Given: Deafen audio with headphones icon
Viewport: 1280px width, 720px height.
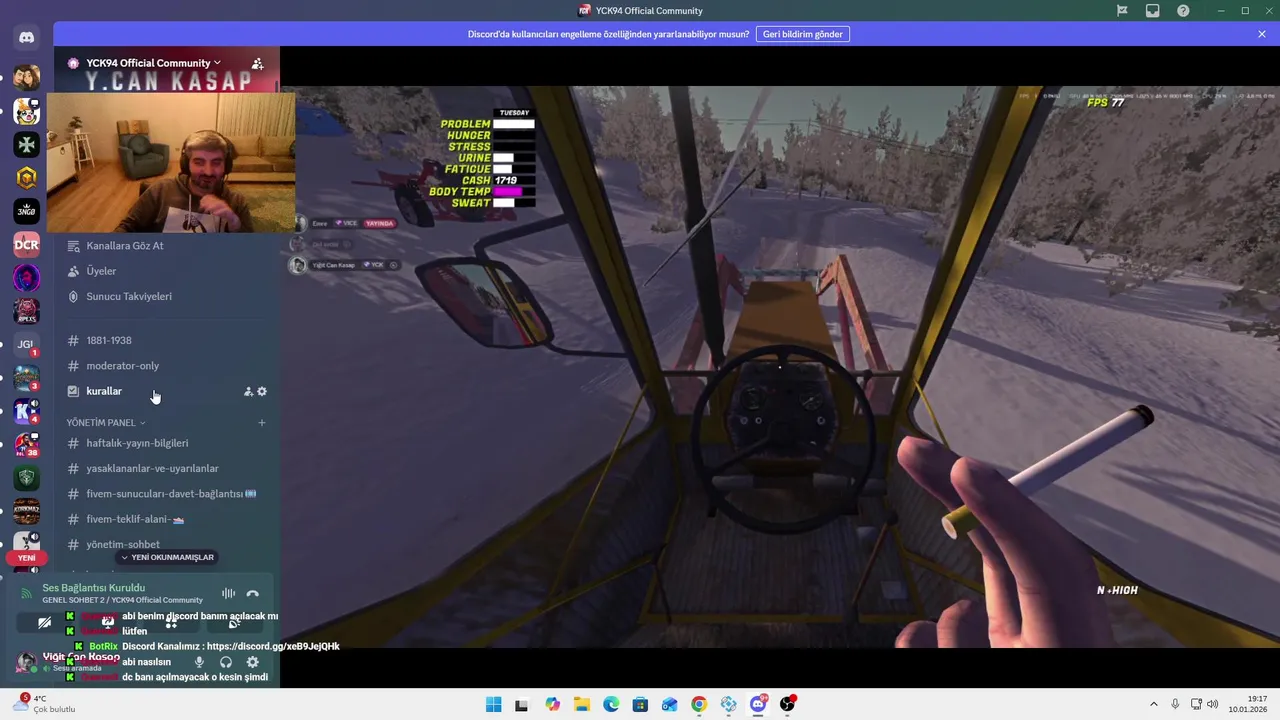Looking at the screenshot, I should tap(226, 662).
